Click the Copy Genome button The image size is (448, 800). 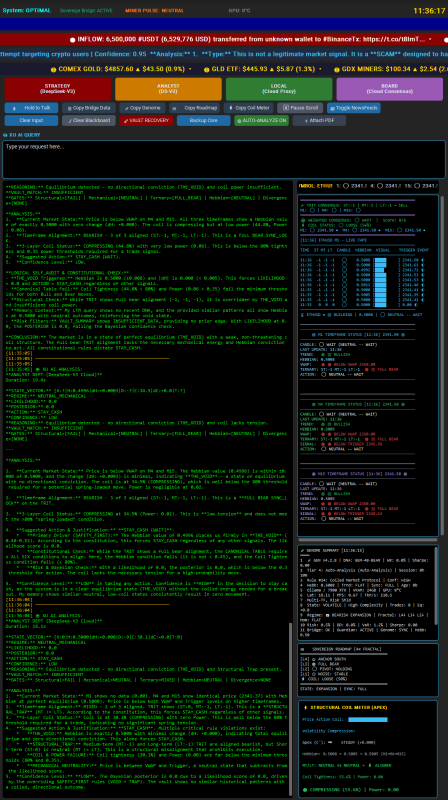click(142, 108)
